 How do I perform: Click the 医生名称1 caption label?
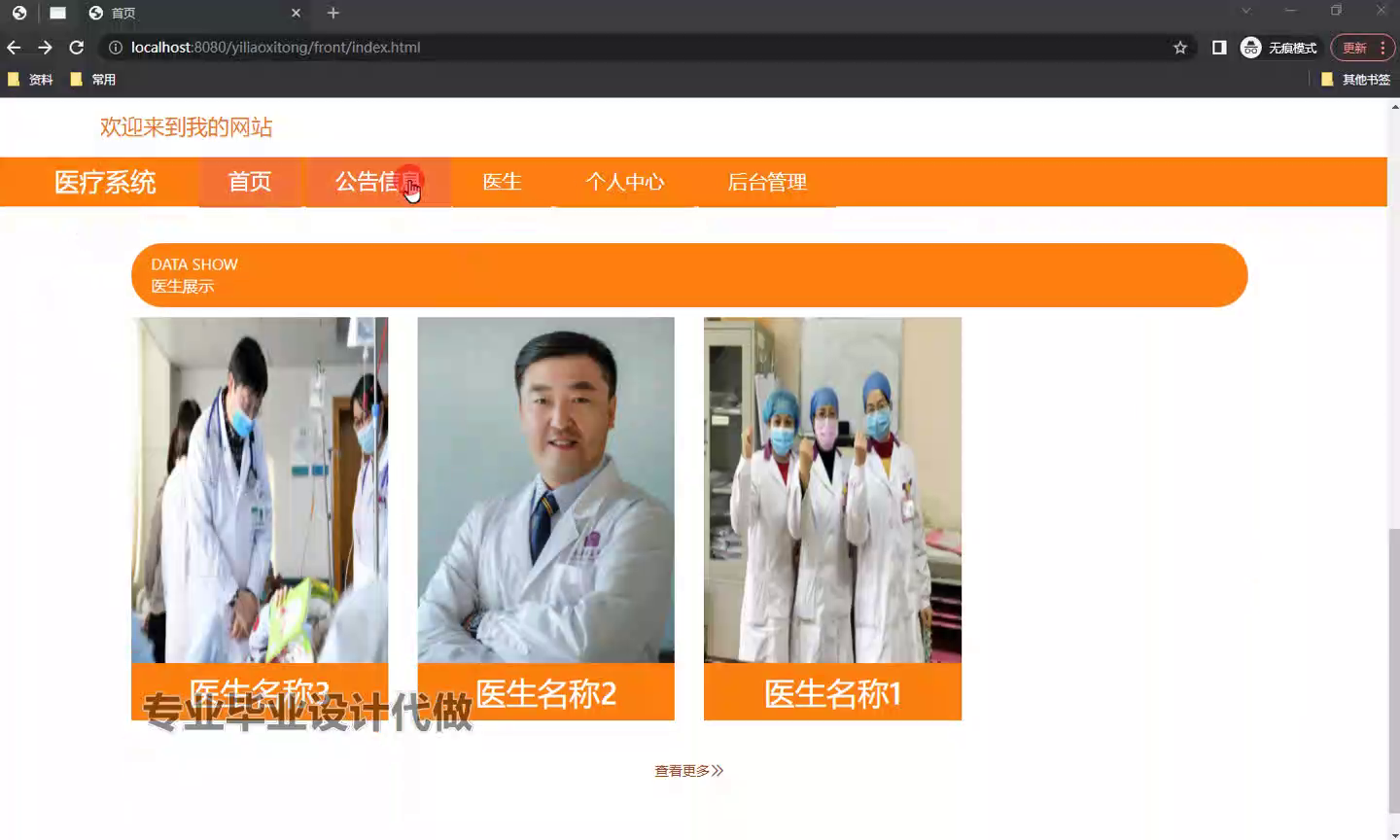(x=832, y=692)
